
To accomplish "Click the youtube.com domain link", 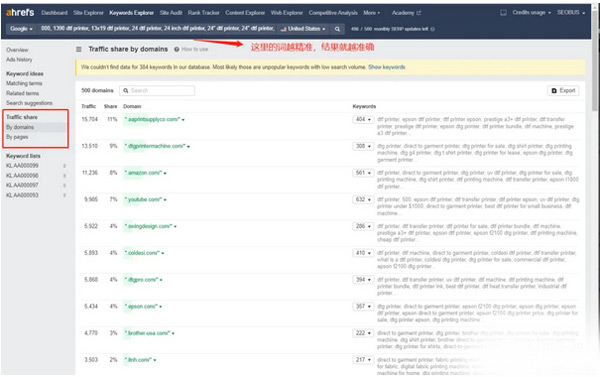I will 143,200.
